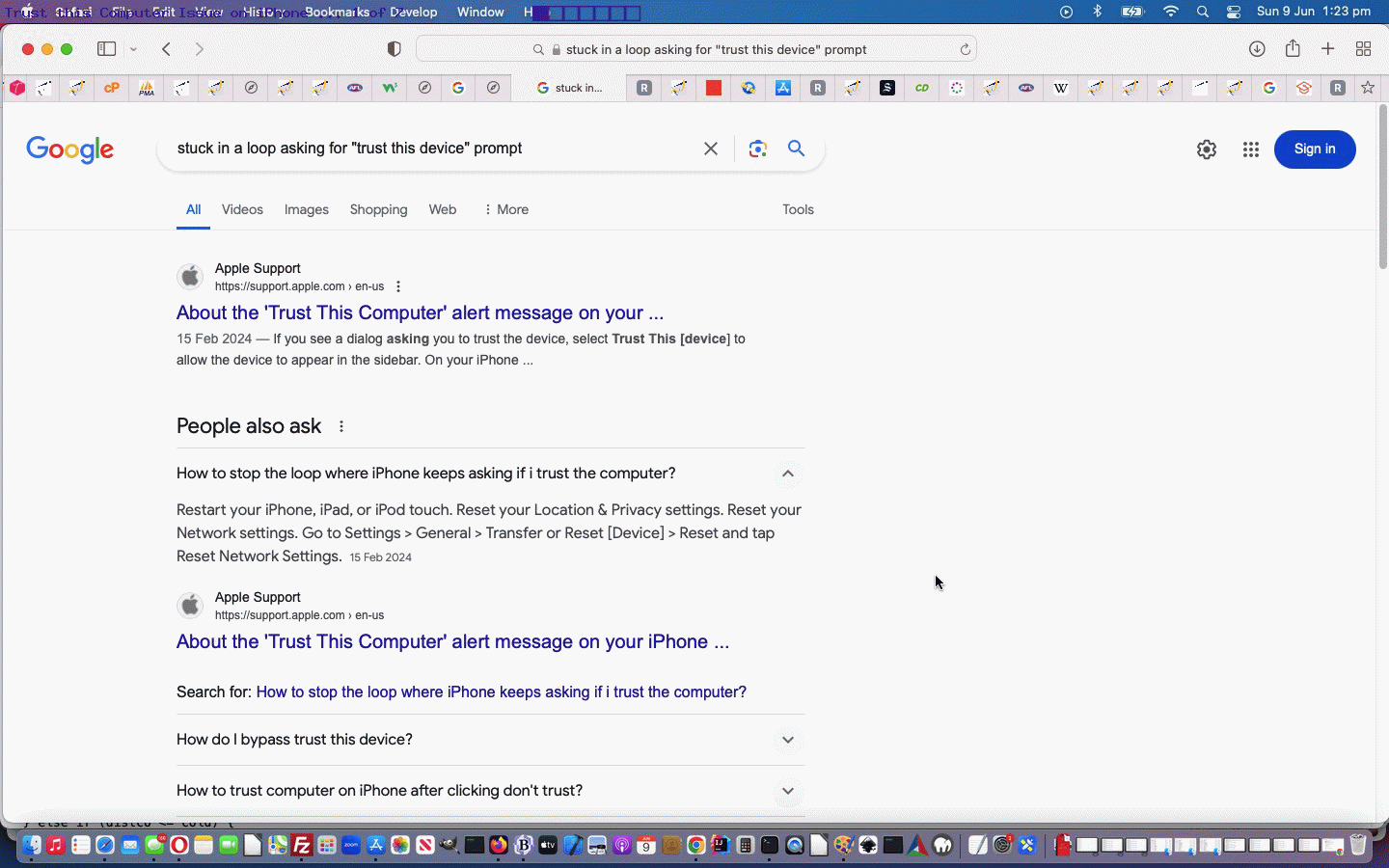Switch to the black S favicon tab

[x=887, y=88]
